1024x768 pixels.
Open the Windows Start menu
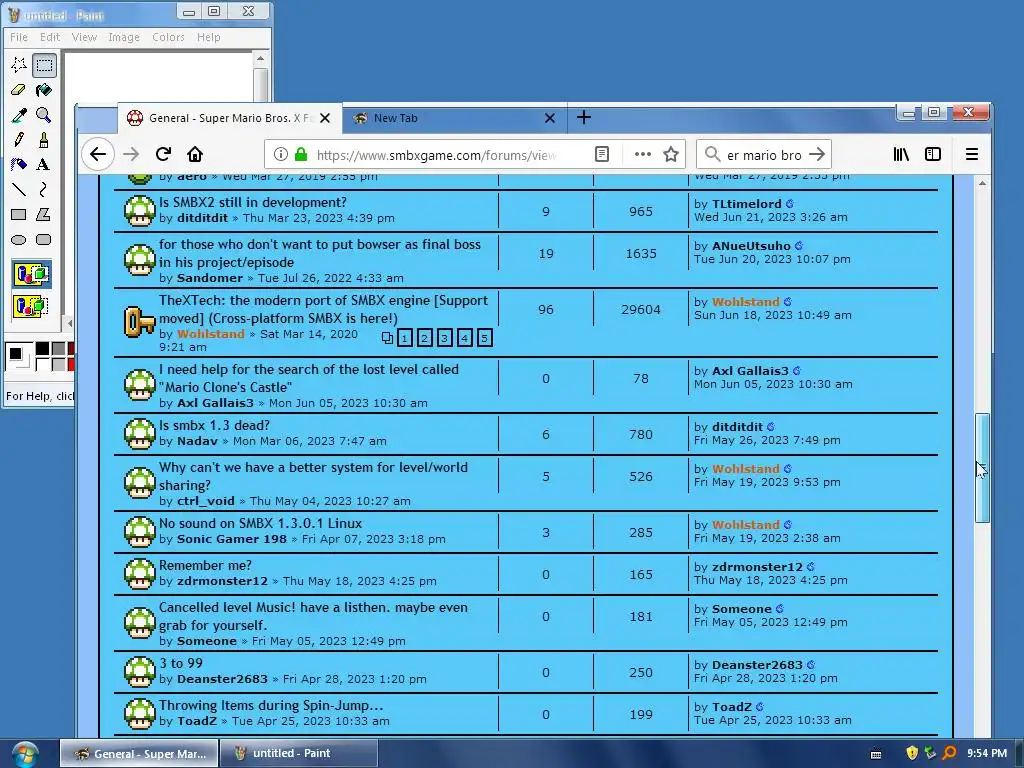tap(24, 754)
